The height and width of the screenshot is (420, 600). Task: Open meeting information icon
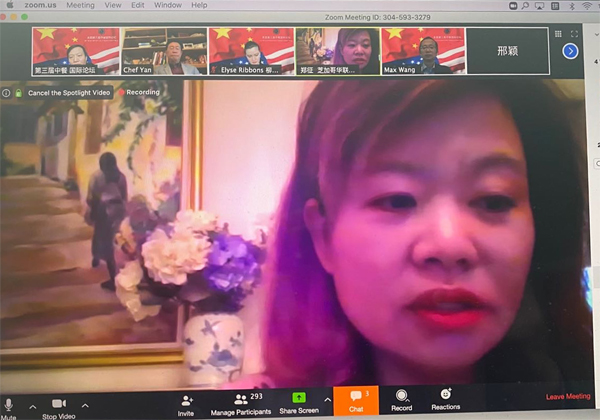click(6, 93)
